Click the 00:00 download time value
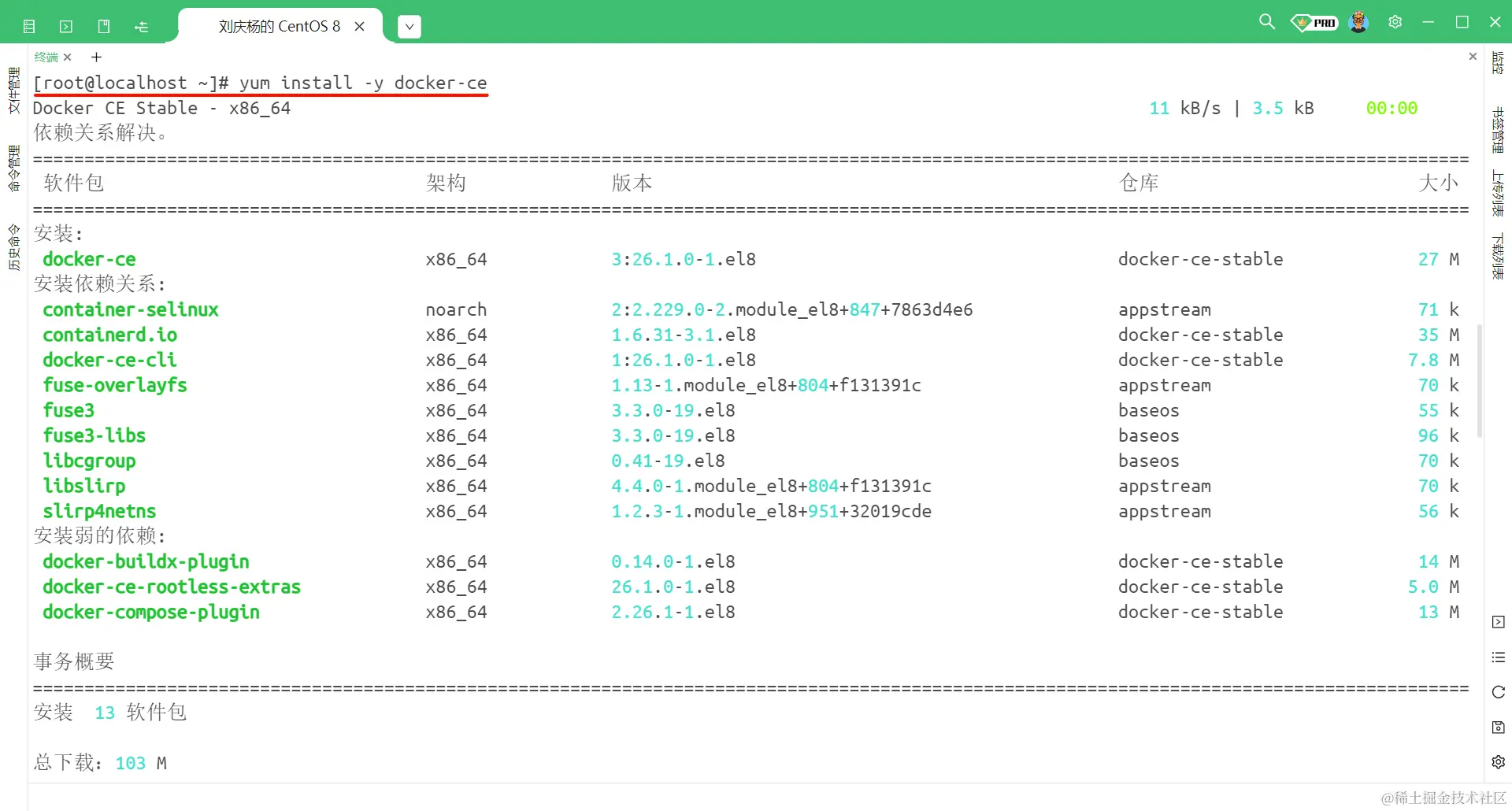The height and width of the screenshot is (811, 1512). tap(1392, 108)
